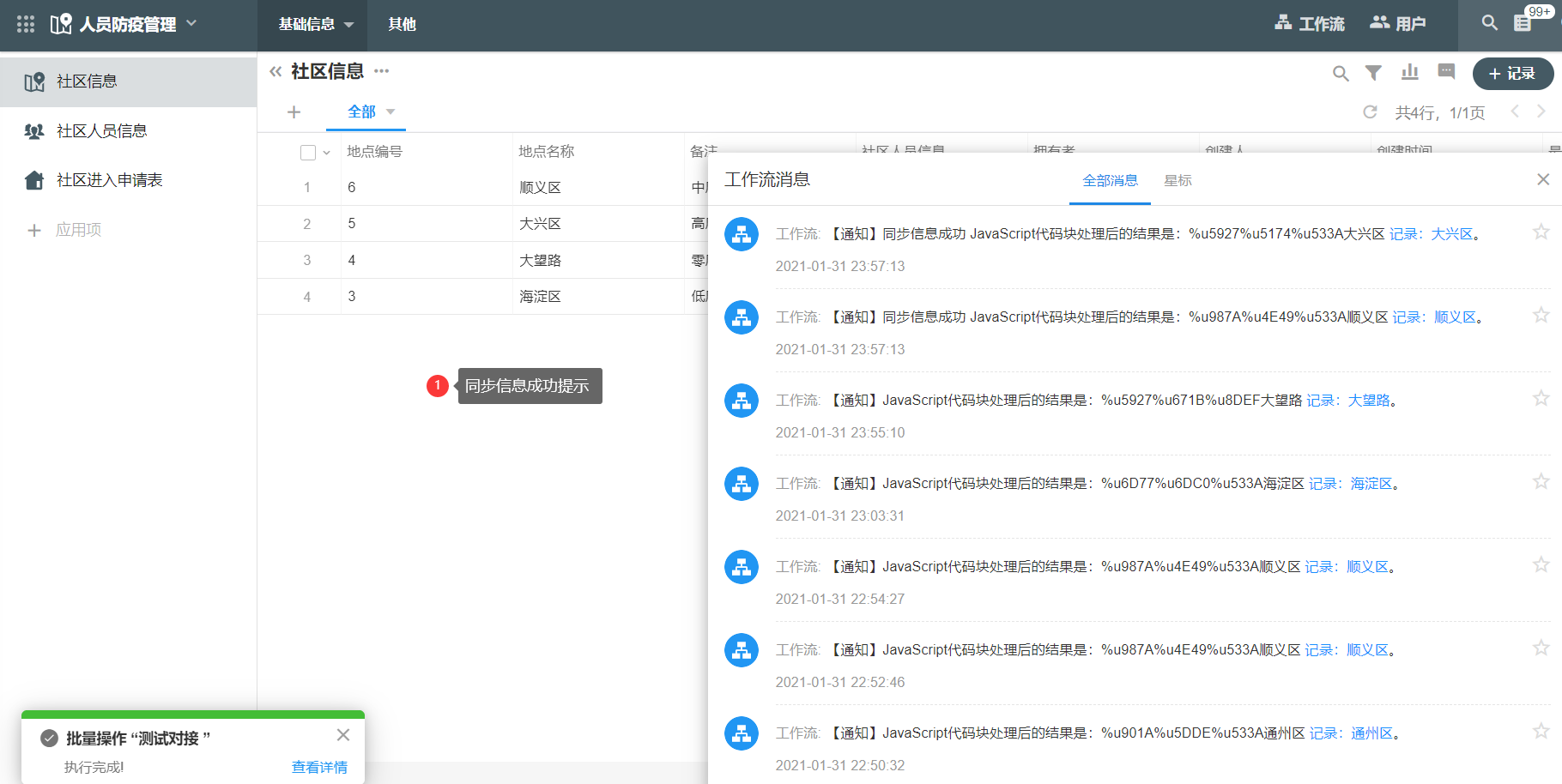Screen dimensions: 1562x784
Task: Switch to the 星标 tab
Action: coord(1178,181)
